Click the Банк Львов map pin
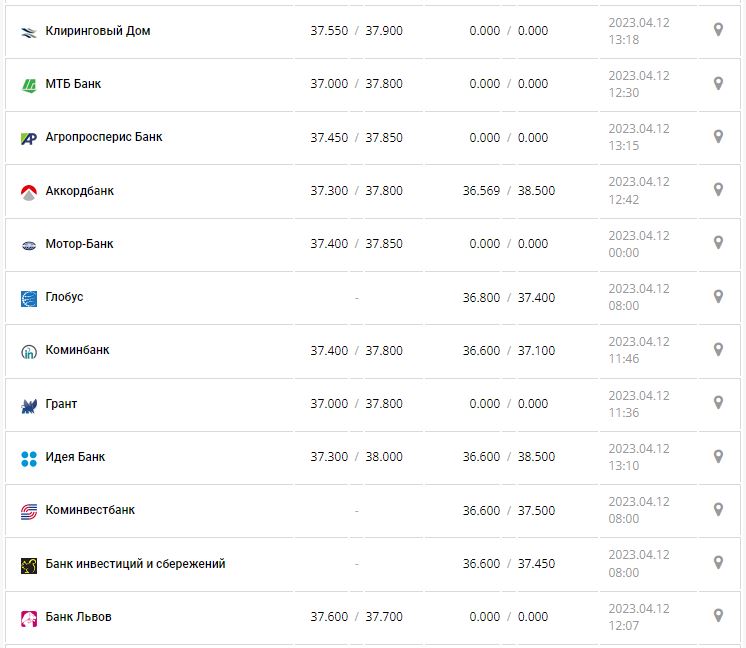746x648 pixels. pos(718,615)
